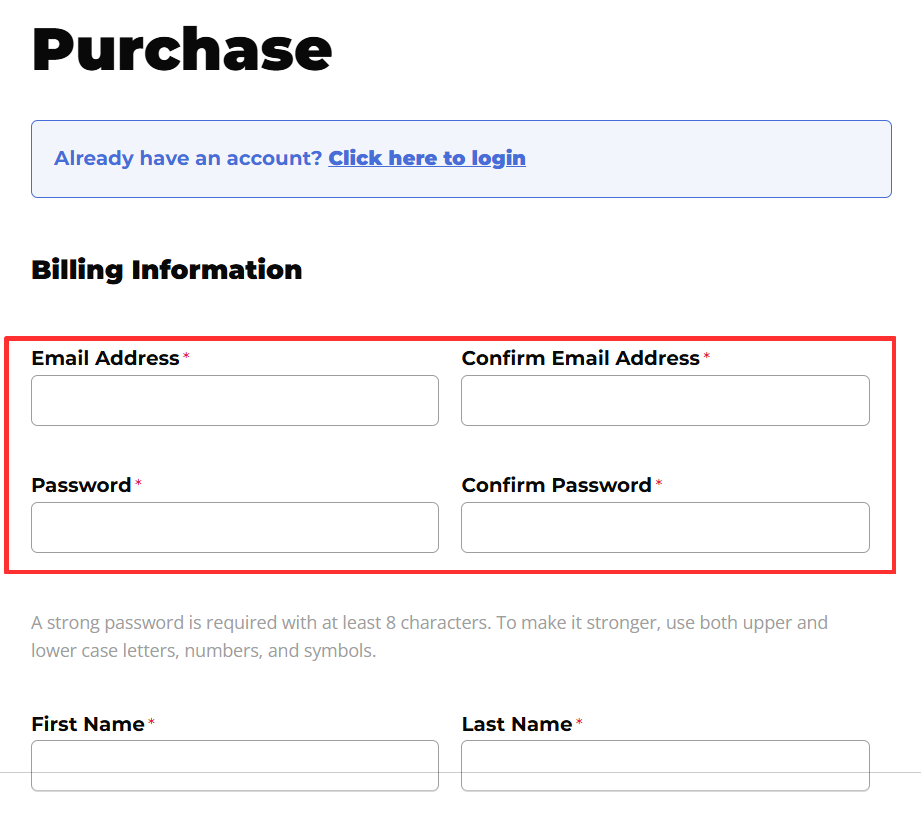
Task: Click the First Name field label
Action: 87,723
